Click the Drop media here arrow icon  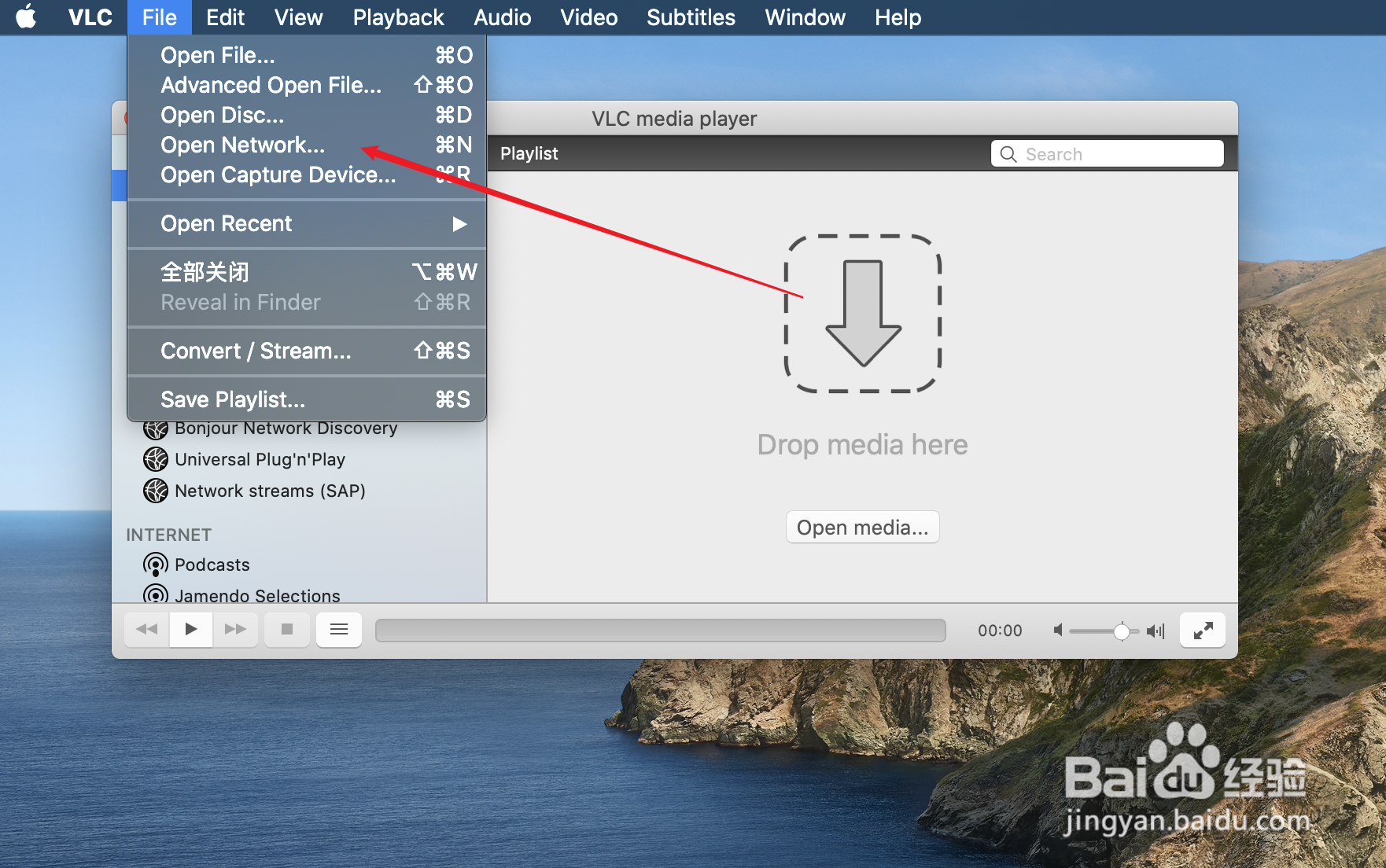pyautogui.click(x=863, y=313)
